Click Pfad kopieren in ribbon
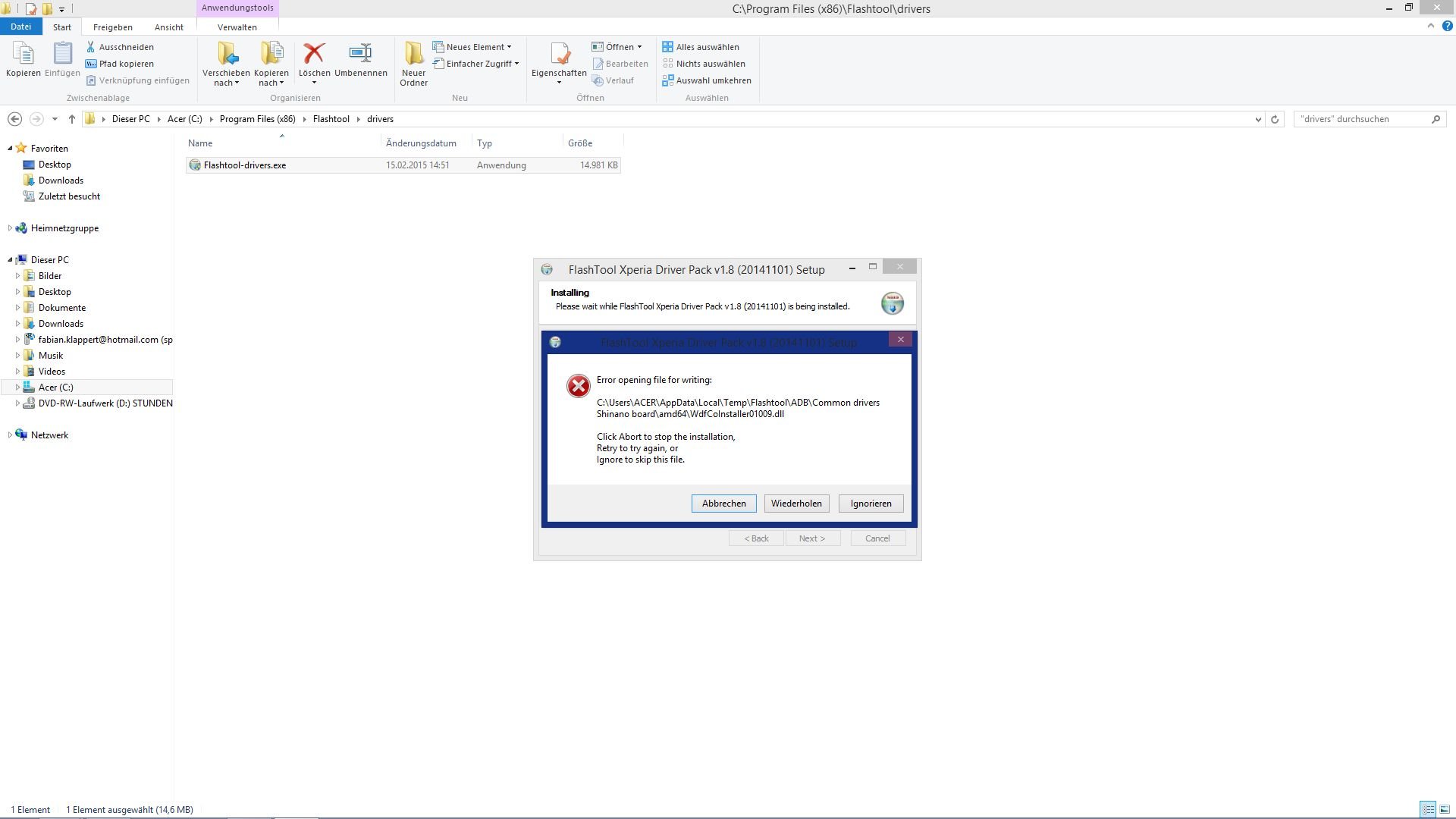Screen dimensions: 1456x819 click(120, 64)
